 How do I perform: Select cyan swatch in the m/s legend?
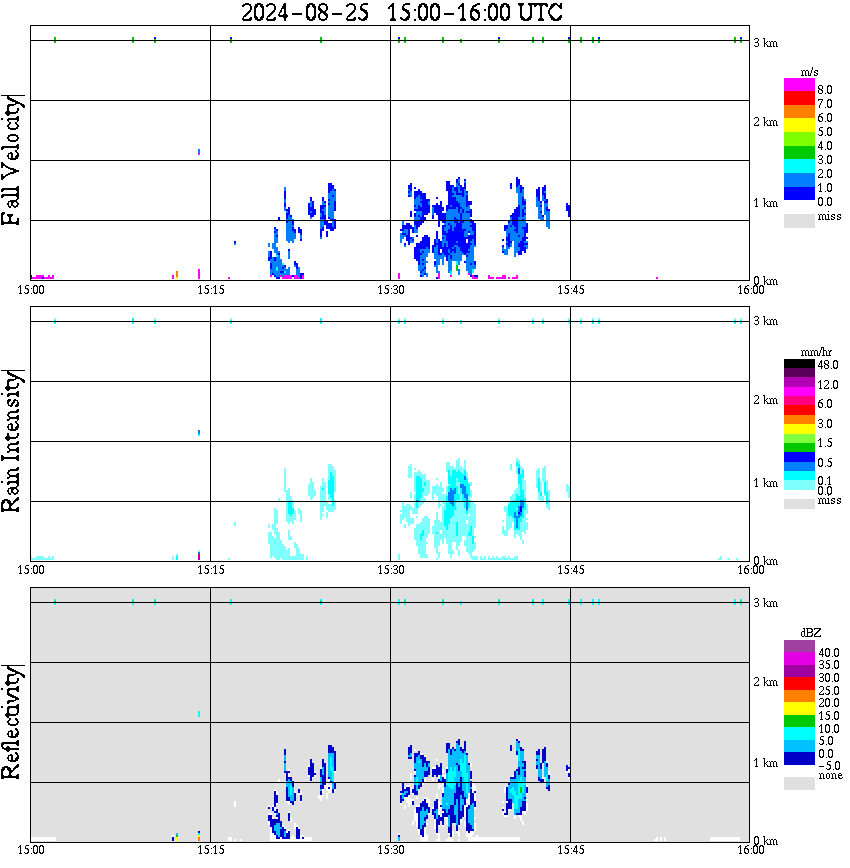point(799,166)
